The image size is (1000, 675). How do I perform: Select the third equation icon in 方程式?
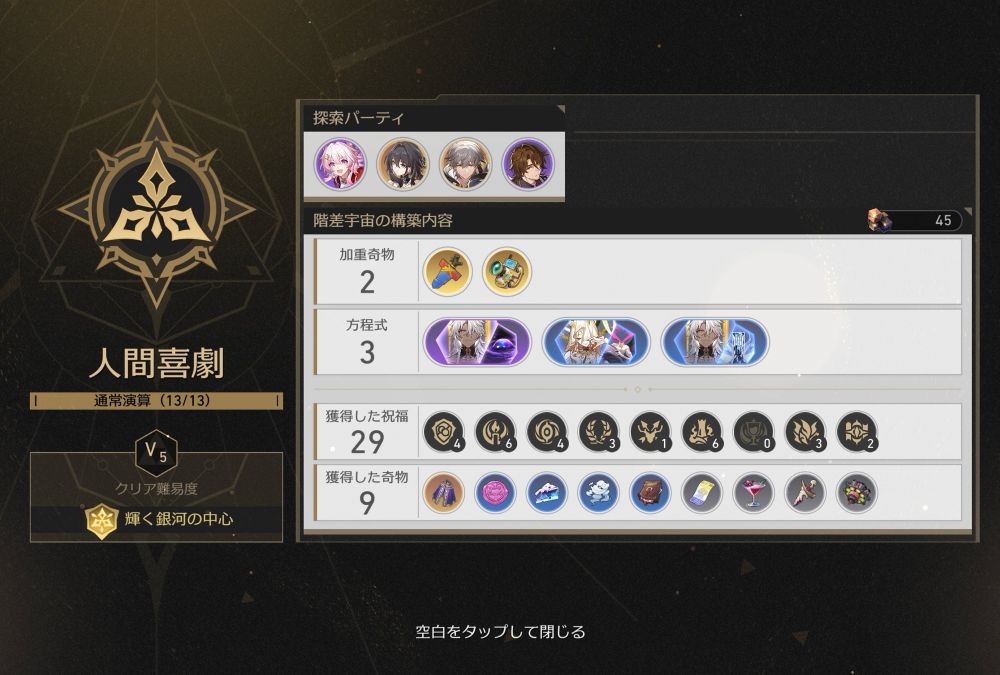tap(715, 343)
